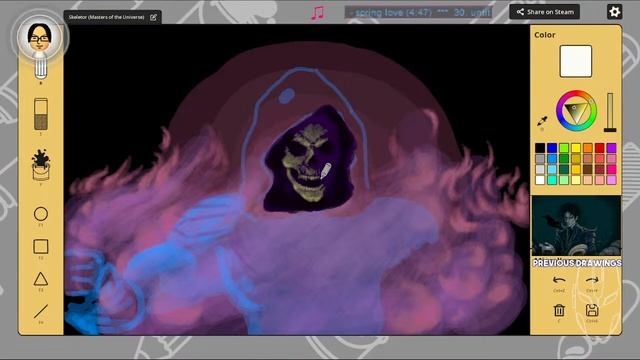This screenshot has width=640, height=360.
Task: Select the dark blue palette swatch
Action: pos(552,148)
